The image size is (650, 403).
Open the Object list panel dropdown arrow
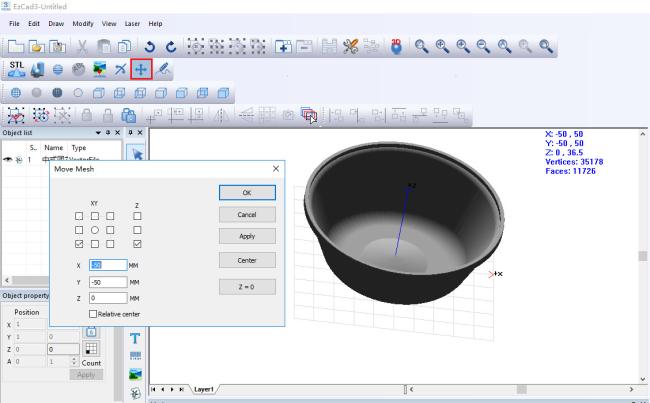click(x=97, y=132)
